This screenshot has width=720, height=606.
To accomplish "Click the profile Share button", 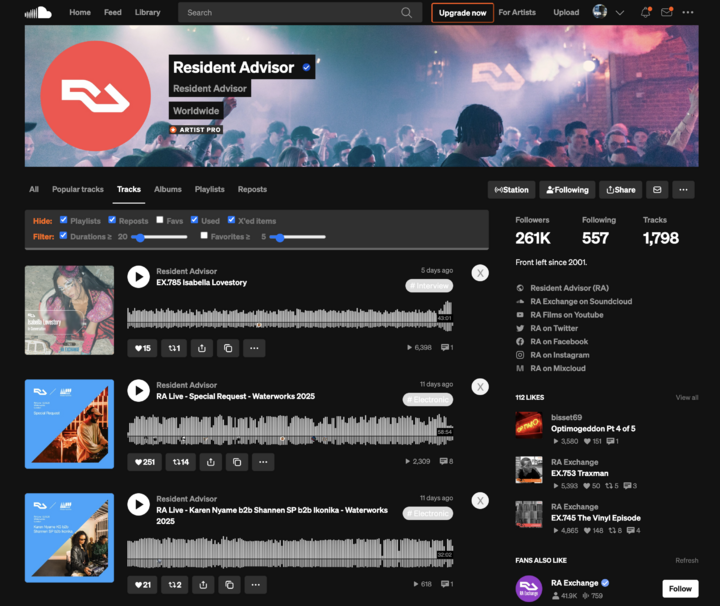I will 620,190.
